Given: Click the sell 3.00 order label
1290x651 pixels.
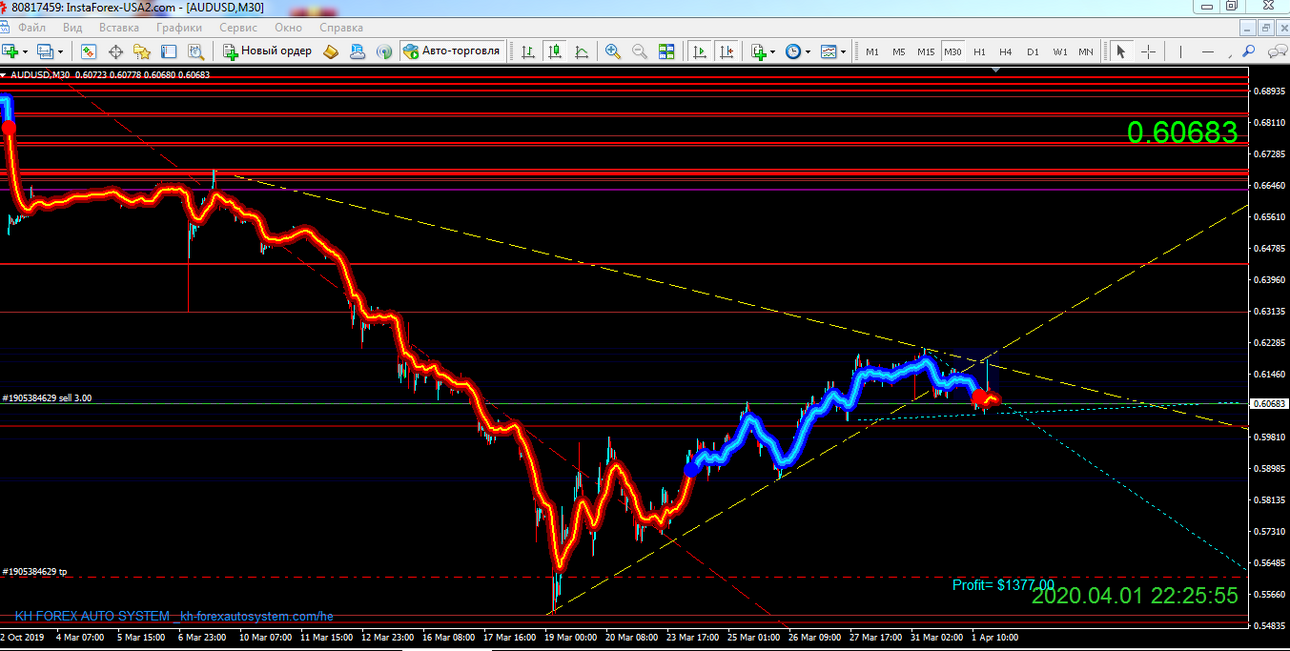Looking at the screenshot, I should coord(47,398).
